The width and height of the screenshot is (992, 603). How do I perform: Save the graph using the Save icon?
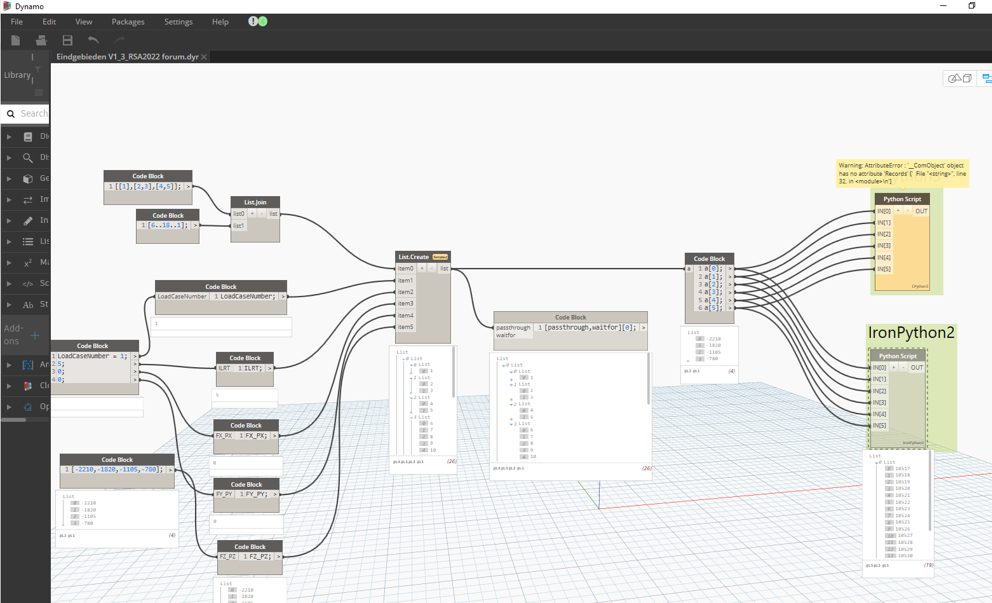[x=67, y=40]
